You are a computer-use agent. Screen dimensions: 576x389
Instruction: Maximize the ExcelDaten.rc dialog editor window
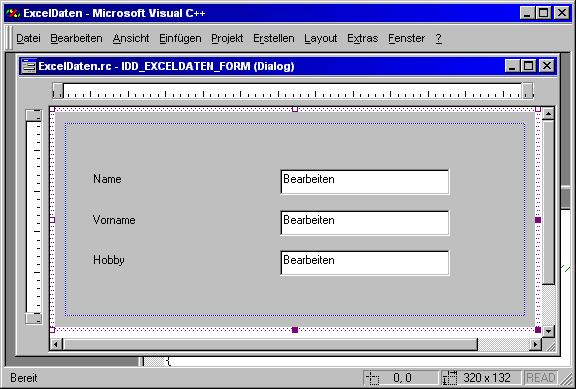[x=529, y=66]
